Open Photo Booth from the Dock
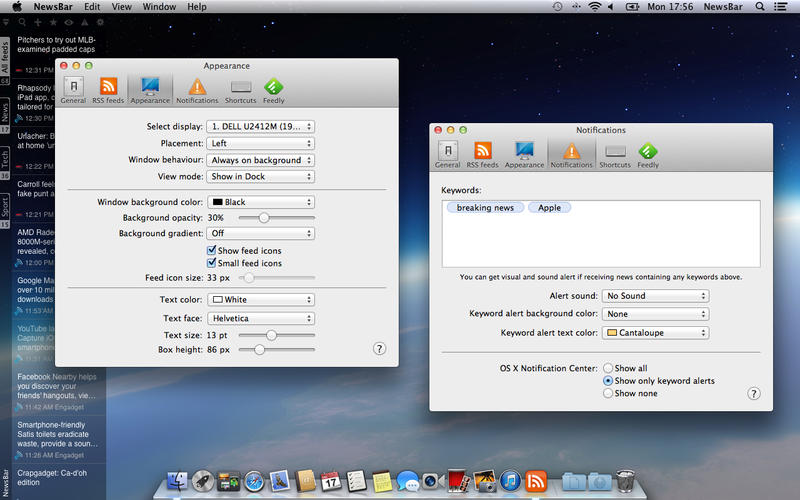The image size is (800, 500). [x=459, y=481]
